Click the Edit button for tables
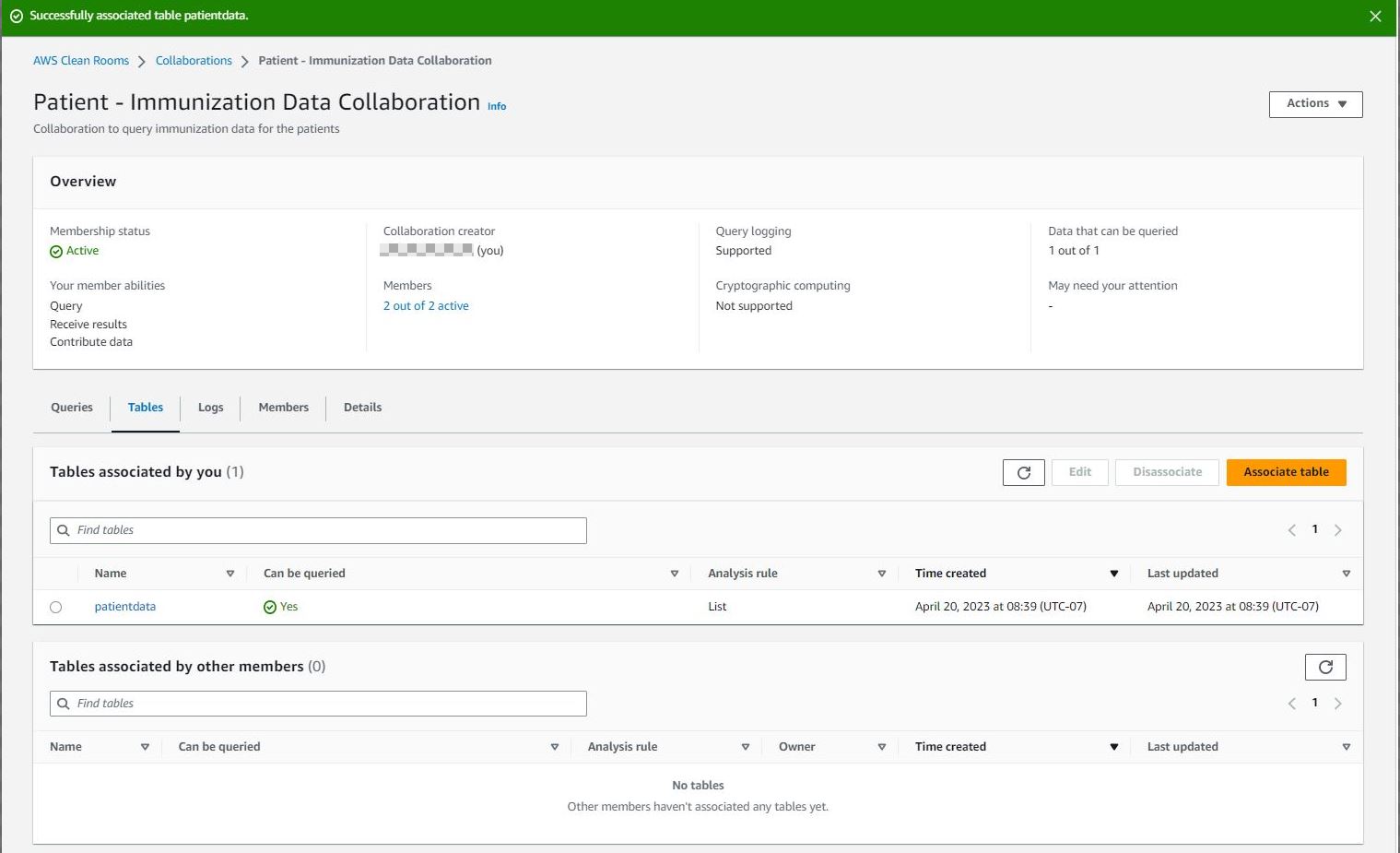Viewport: 1400px width, 853px height. (x=1080, y=472)
